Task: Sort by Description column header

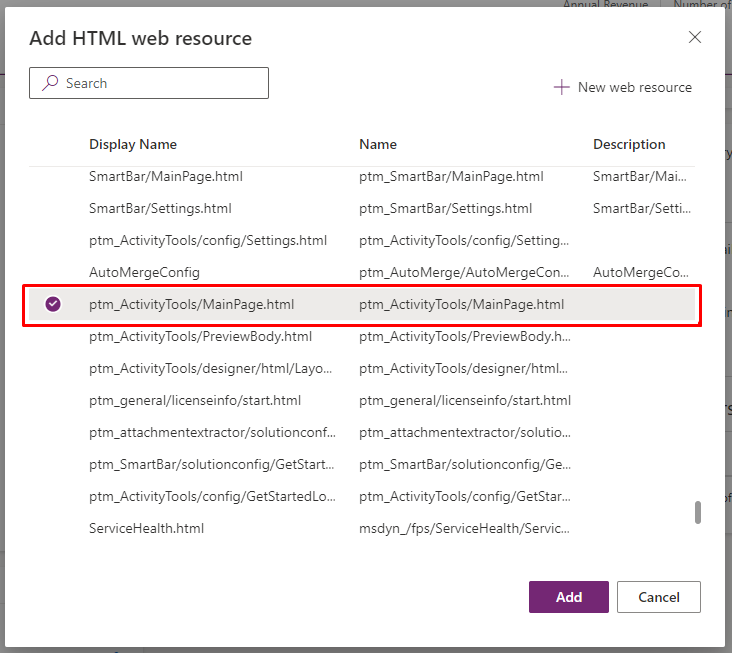Action: 629,144
